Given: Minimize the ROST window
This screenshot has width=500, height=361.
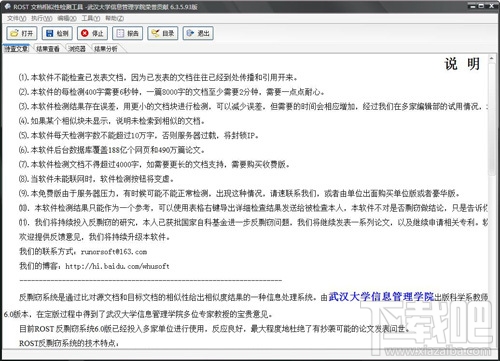Looking at the screenshot, I should pyautogui.click(x=472, y=6).
